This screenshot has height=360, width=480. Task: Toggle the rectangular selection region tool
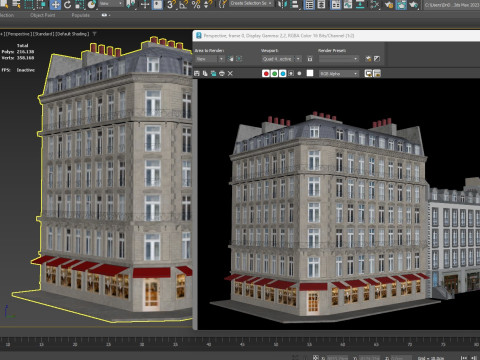pos(29,5)
